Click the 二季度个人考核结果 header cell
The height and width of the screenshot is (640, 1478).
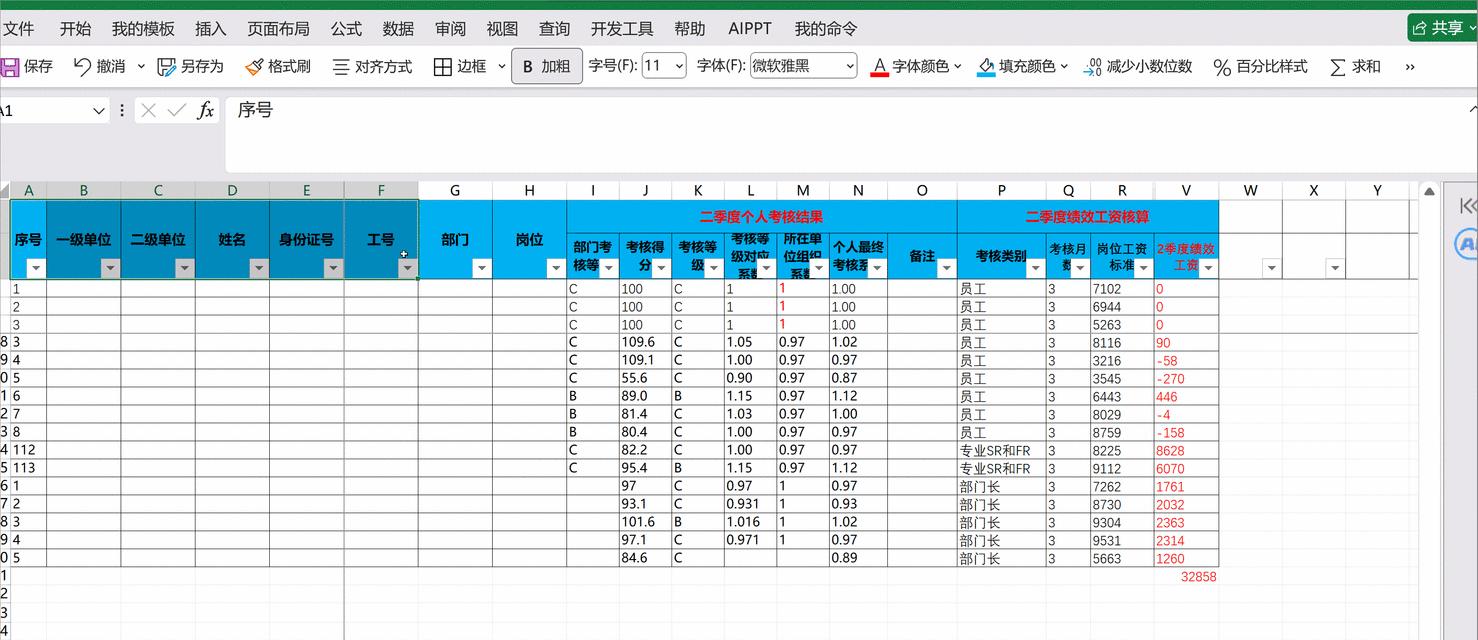[762, 215]
